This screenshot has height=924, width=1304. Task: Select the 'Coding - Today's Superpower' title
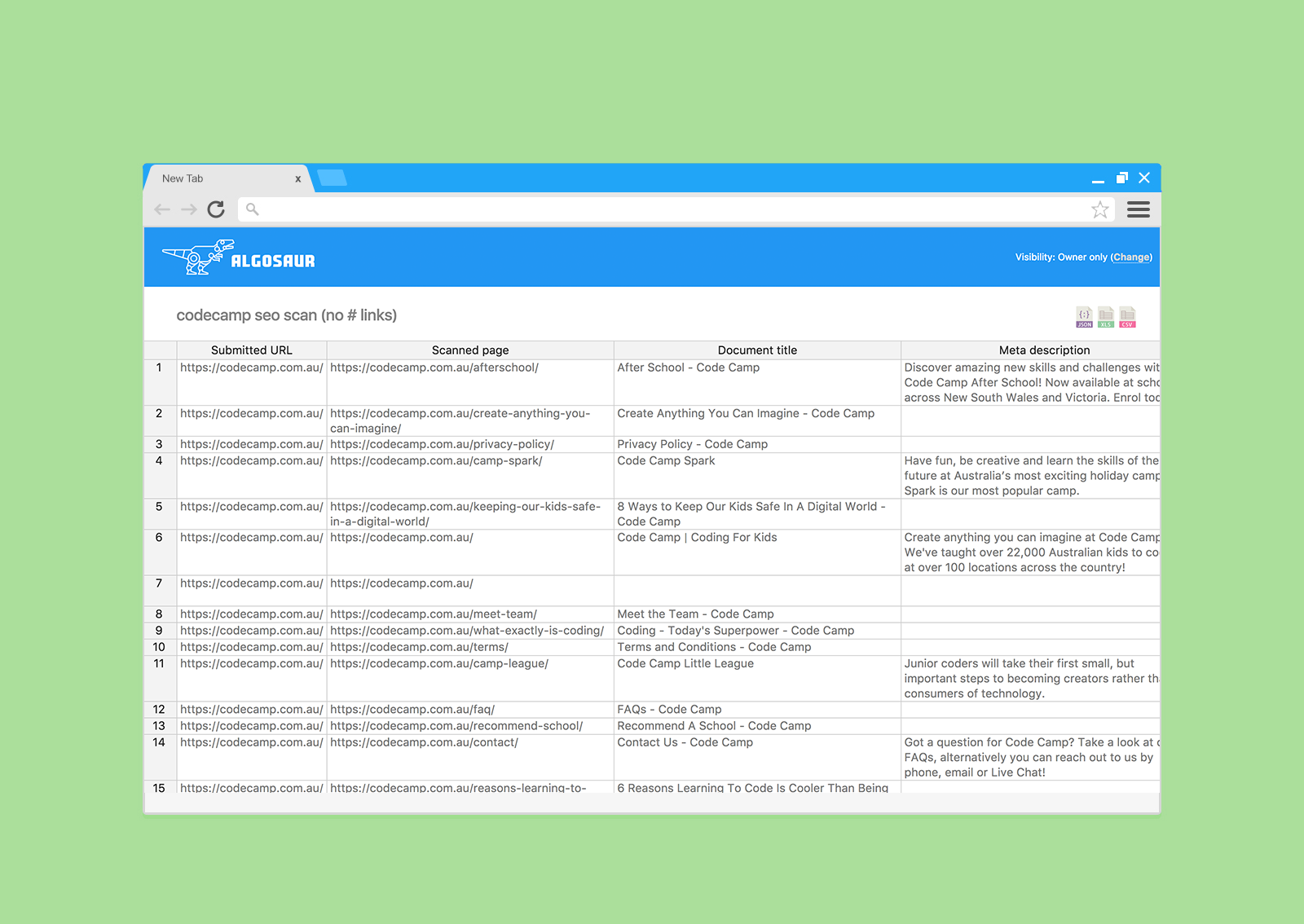pyautogui.click(x=736, y=631)
